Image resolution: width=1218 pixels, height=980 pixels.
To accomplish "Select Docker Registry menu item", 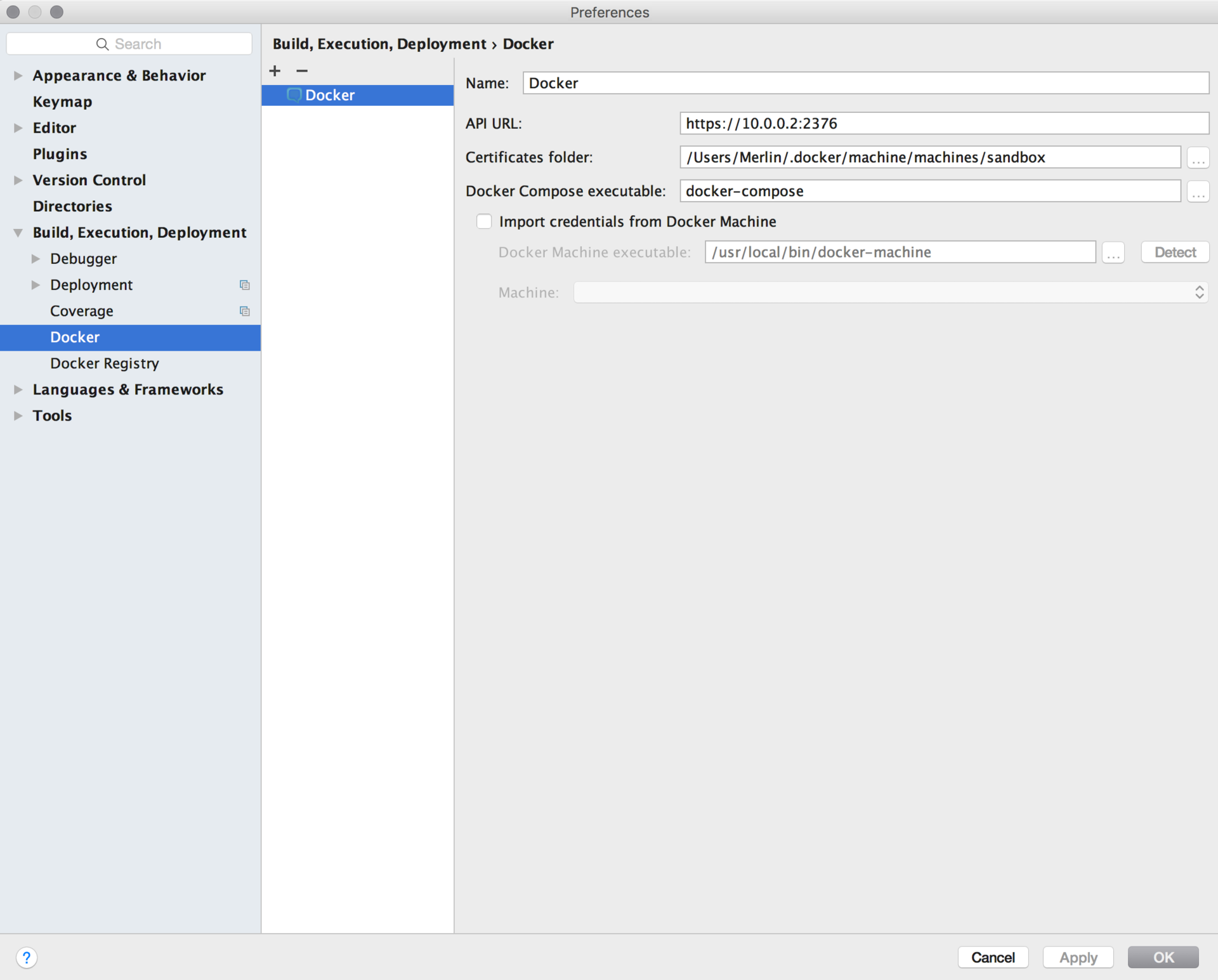I will [x=104, y=363].
